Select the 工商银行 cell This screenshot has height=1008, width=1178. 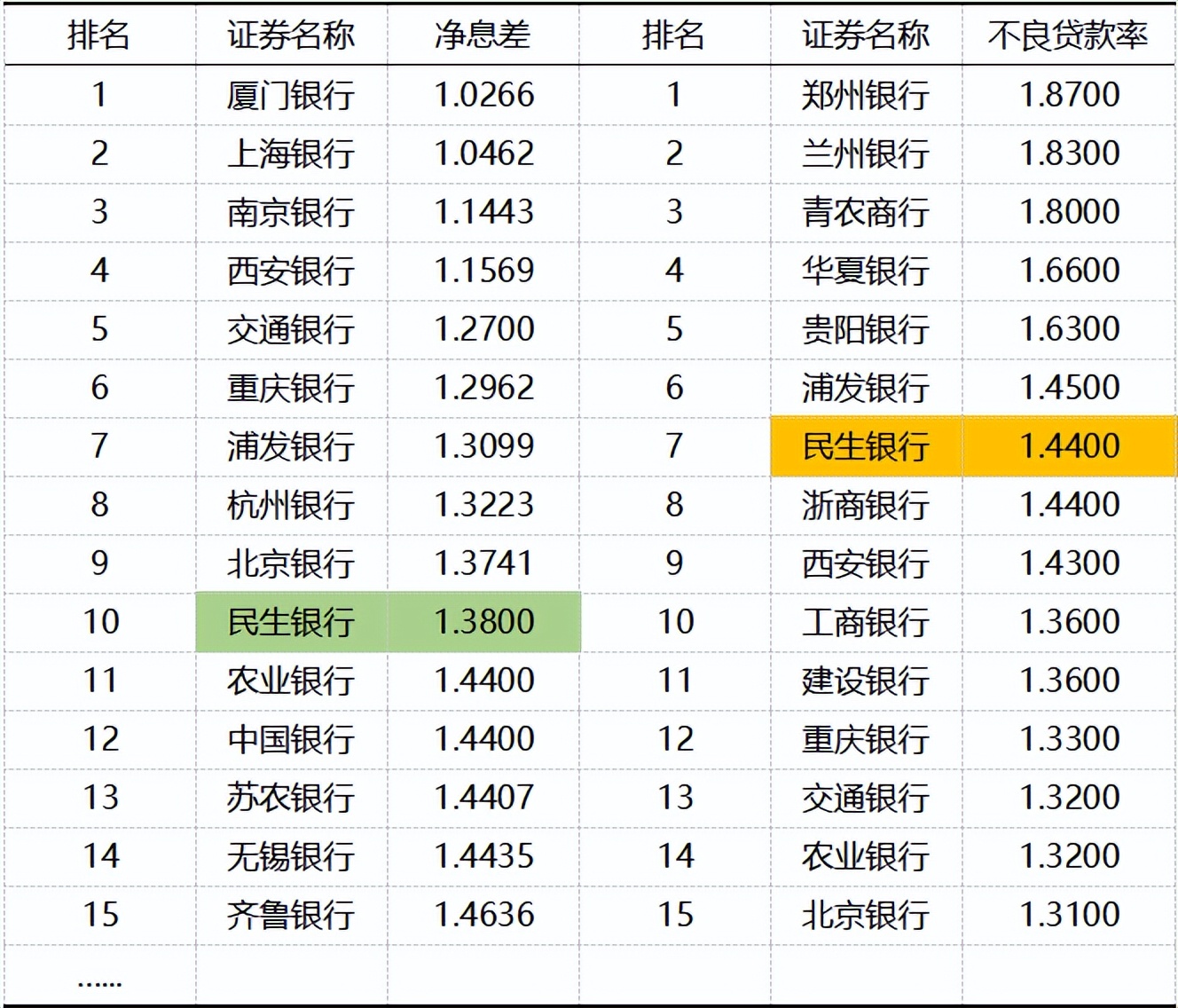[866, 621]
